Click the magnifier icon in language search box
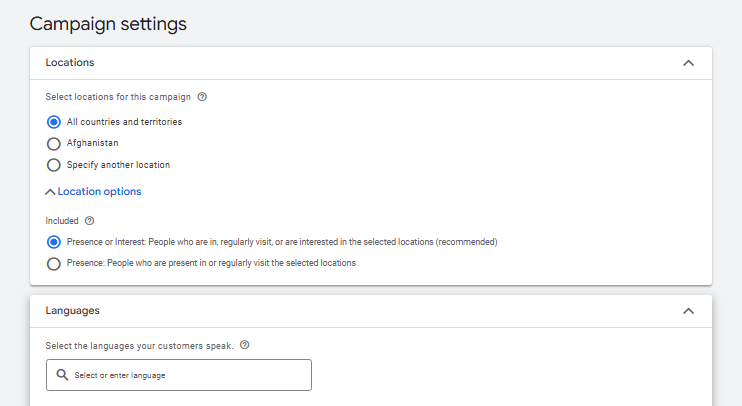This screenshot has width=742, height=406. pyautogui.click(x=62, y=375)
